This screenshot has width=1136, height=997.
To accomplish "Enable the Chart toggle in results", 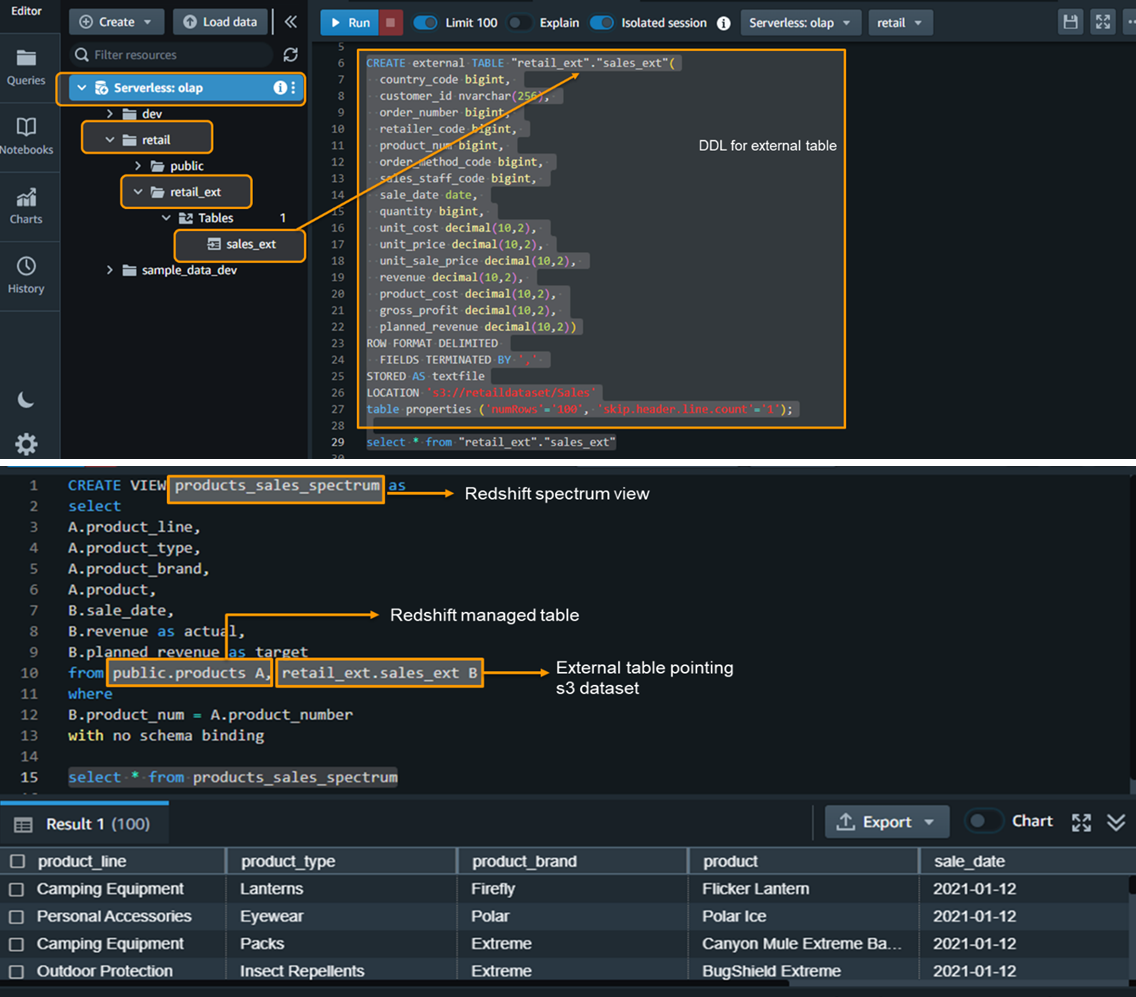I will [x=983, y=821].
